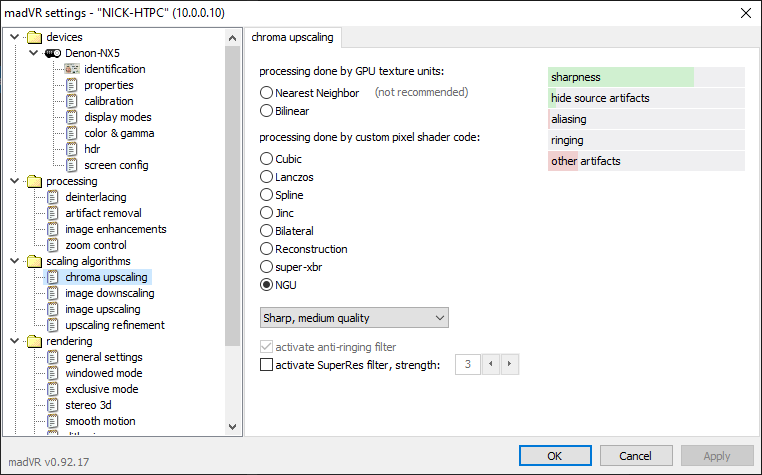Select the chroma upscaling tab
The width and height of the screenshot is (762, 475).
tap(294, 37)
